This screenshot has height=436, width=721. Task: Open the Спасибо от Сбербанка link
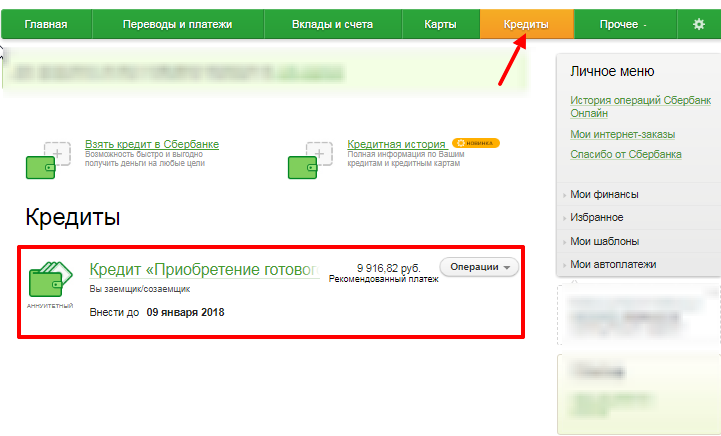[x=626, y=155]
